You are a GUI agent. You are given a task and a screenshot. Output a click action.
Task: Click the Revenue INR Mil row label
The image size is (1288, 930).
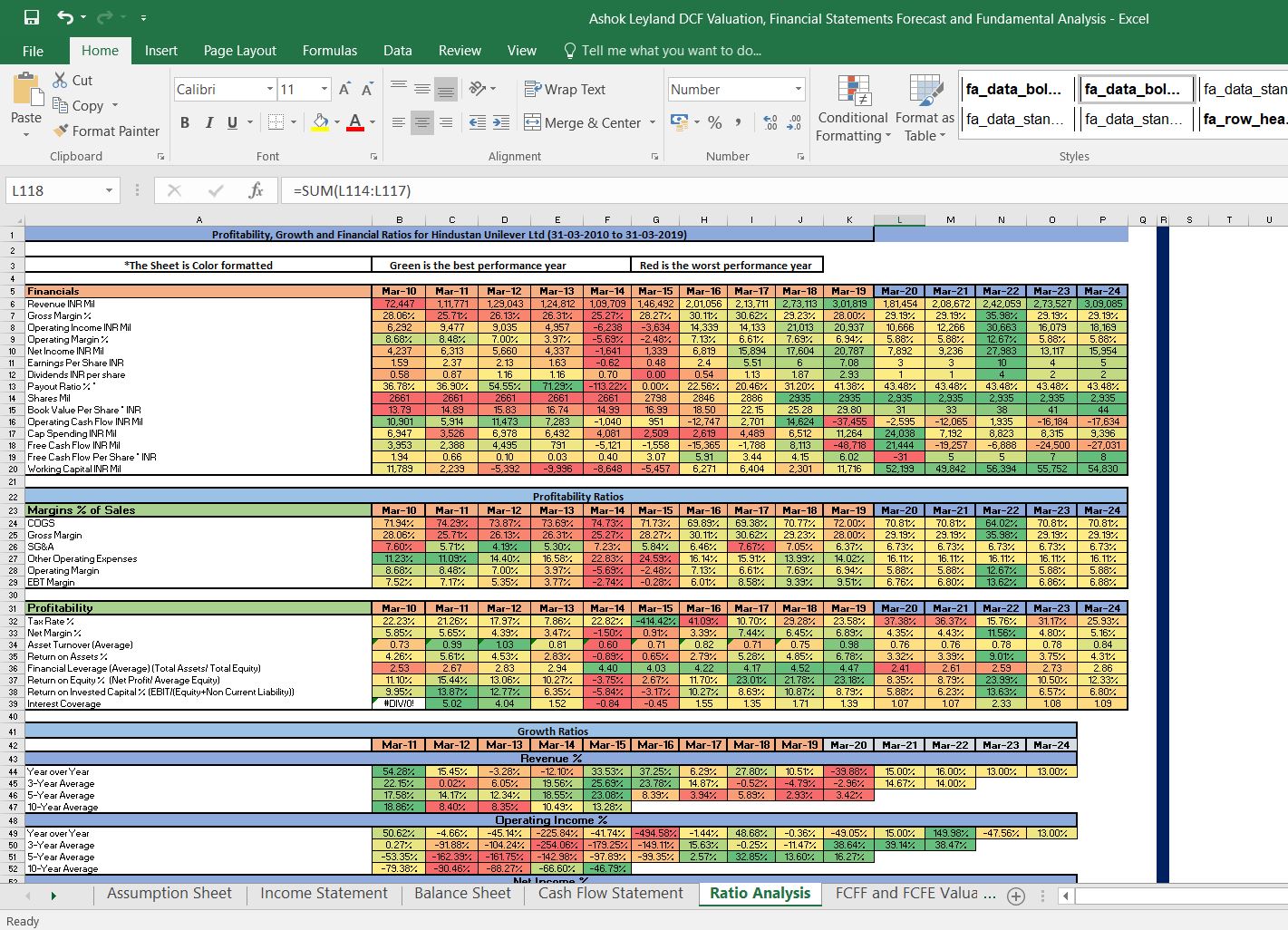point(61,304)
